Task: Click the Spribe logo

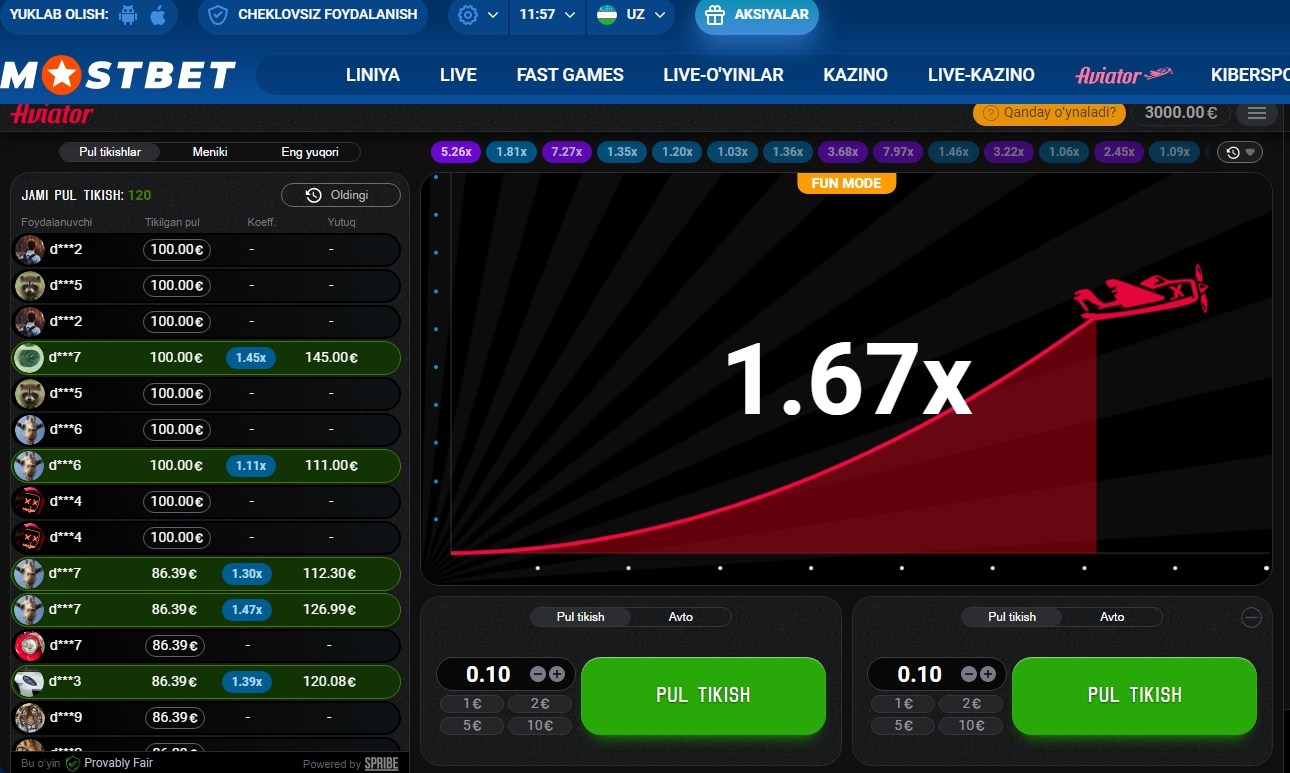Action: tap(381, 764)
